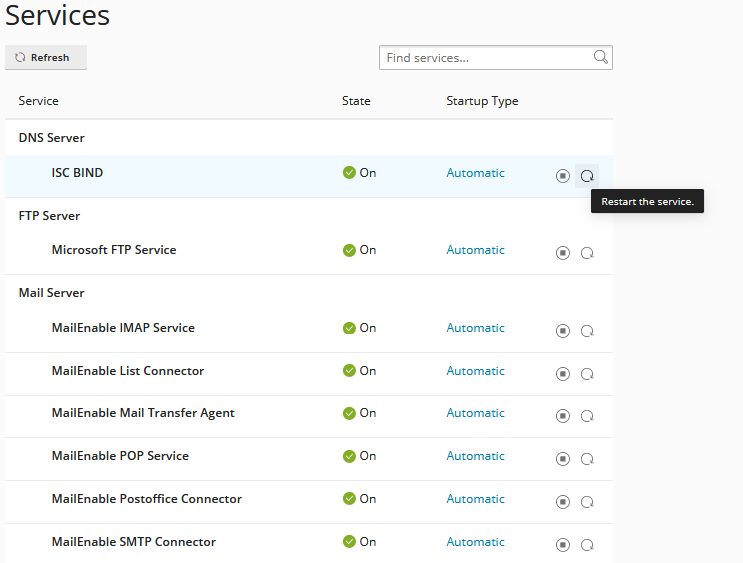
Task: Stop the MailEnable Postoffice Connector
Action: point(563,502)
